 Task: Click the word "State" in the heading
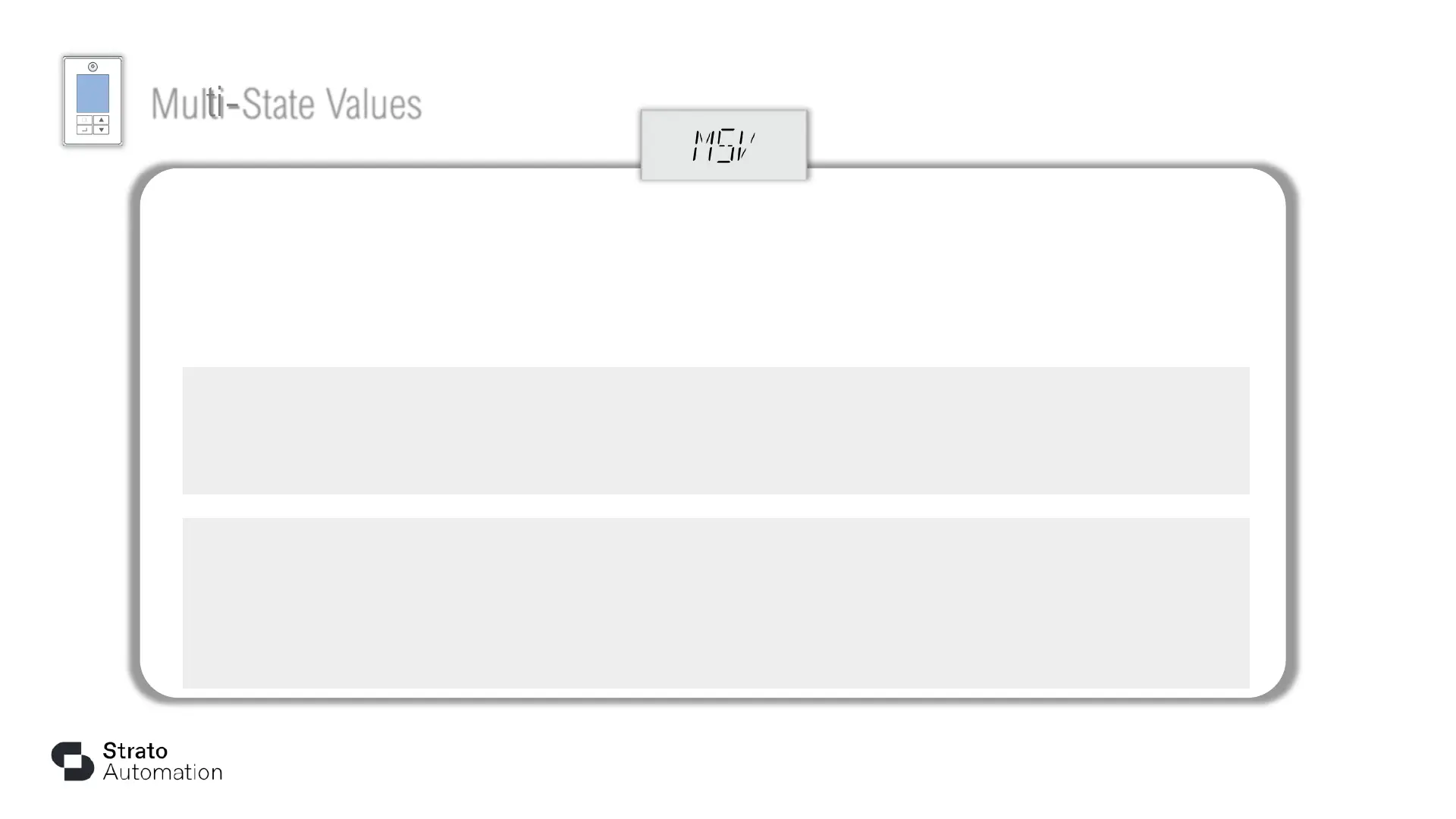tap(278, 104)
